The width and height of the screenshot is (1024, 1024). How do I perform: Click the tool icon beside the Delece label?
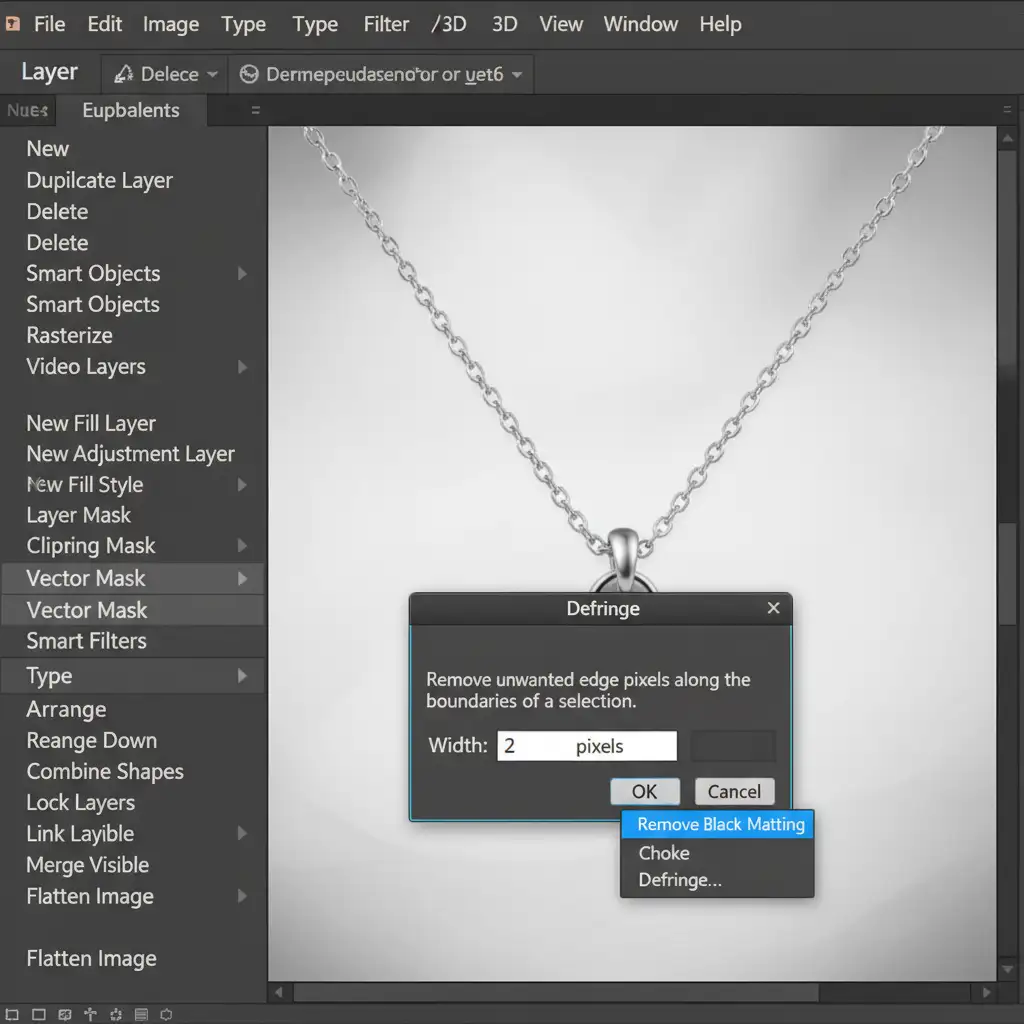coord(124,75)
